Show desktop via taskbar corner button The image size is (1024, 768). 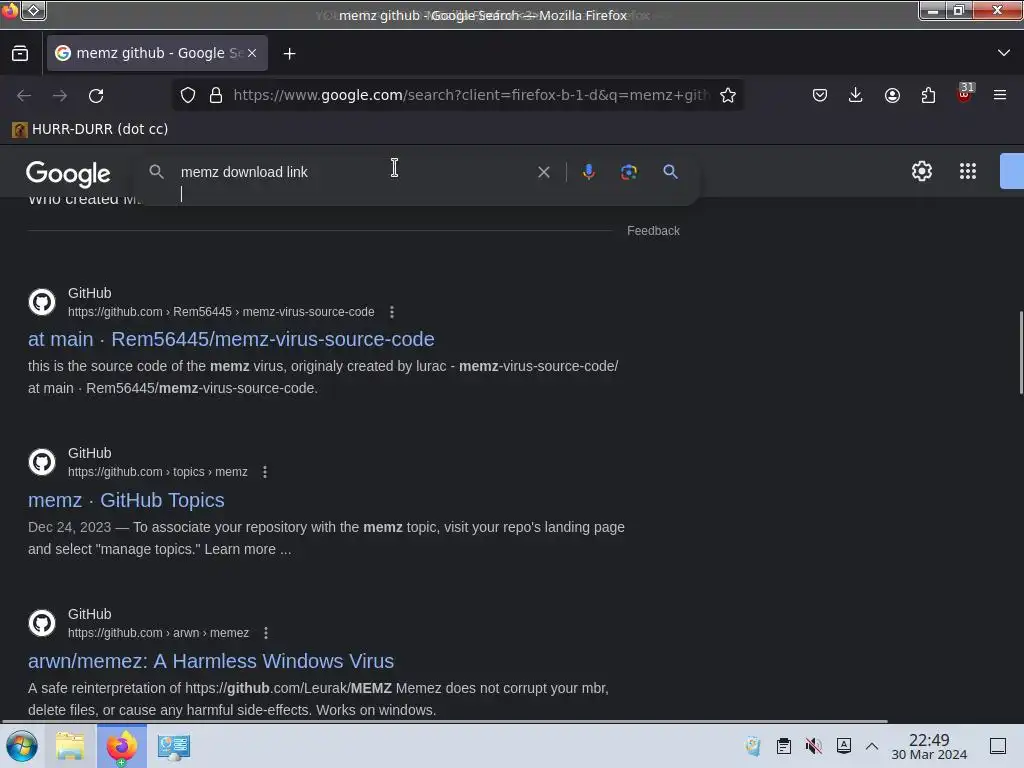click(998, 746)
